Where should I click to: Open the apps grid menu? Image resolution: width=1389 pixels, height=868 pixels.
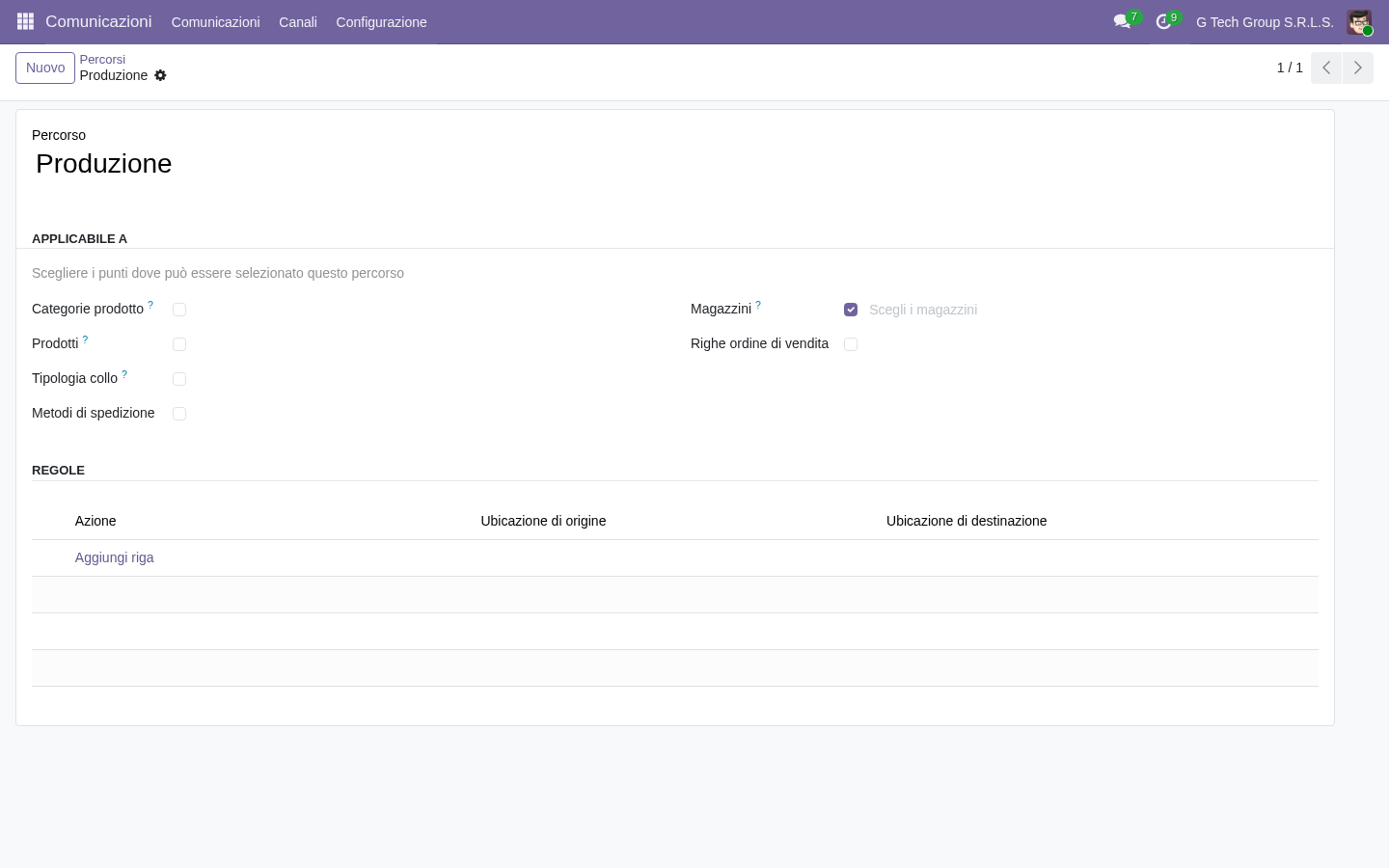(26, 21)
